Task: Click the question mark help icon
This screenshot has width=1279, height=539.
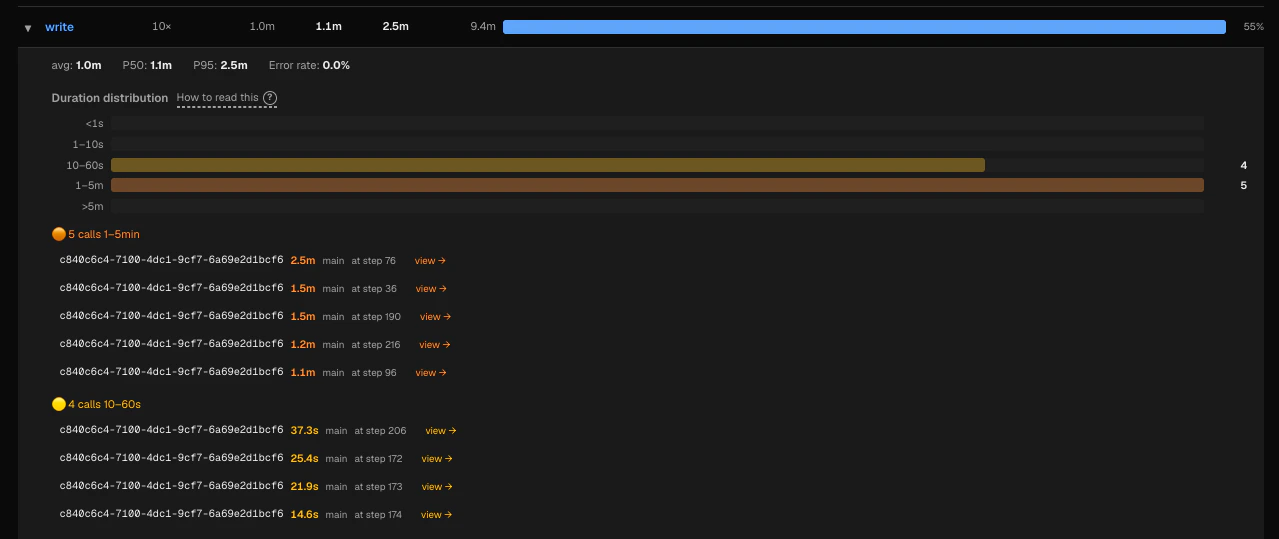Action: coord(270,98)
